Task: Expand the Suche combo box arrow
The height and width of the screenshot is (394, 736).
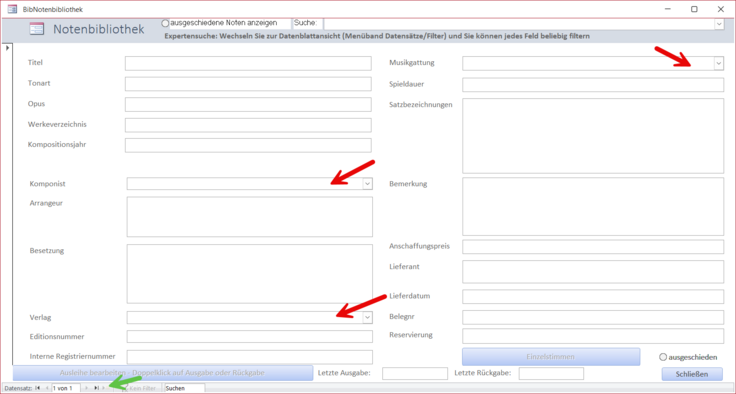Action: tap(719, 23)
